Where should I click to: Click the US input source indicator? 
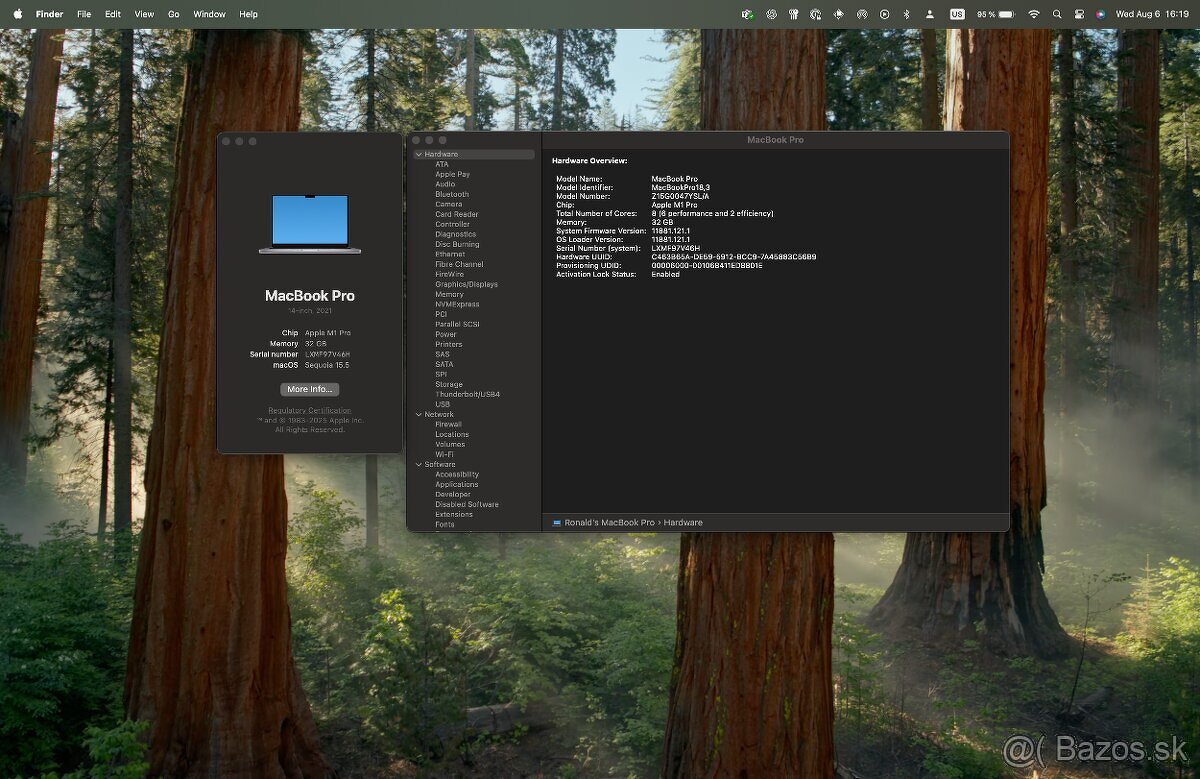coord(957,14)
